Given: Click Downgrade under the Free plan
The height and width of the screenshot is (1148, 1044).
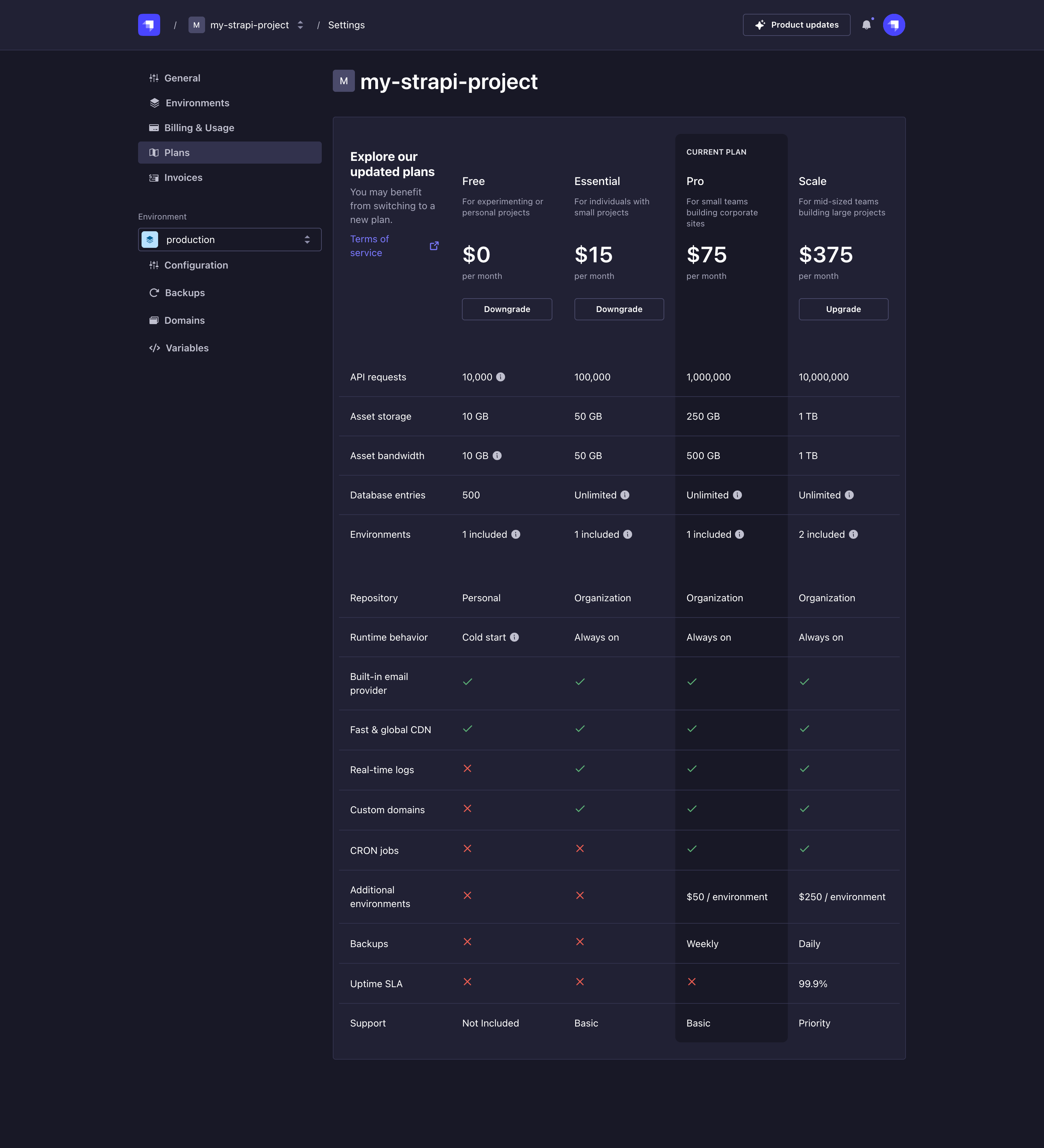Looking at the screenshot, I should coord(506,309).
